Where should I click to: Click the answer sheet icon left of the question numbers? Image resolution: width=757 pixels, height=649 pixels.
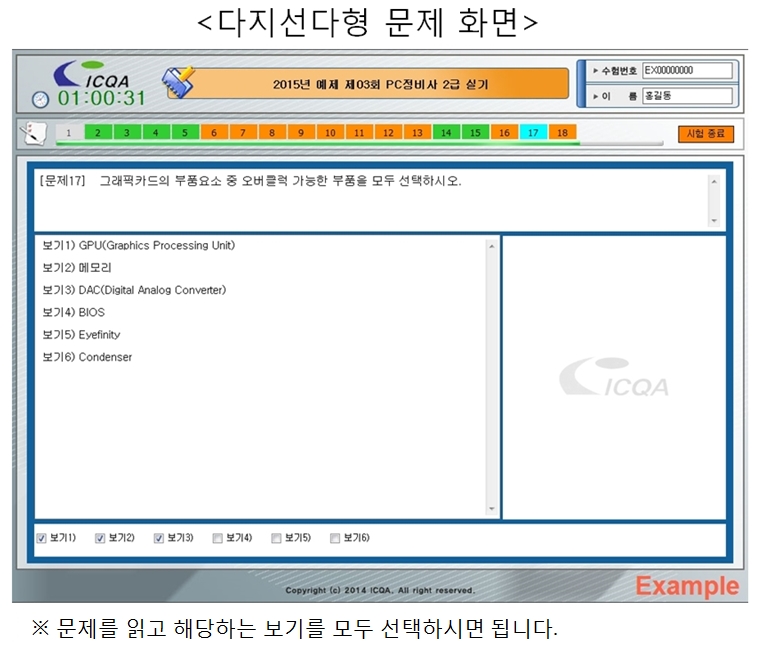click(x=33, y=132)
